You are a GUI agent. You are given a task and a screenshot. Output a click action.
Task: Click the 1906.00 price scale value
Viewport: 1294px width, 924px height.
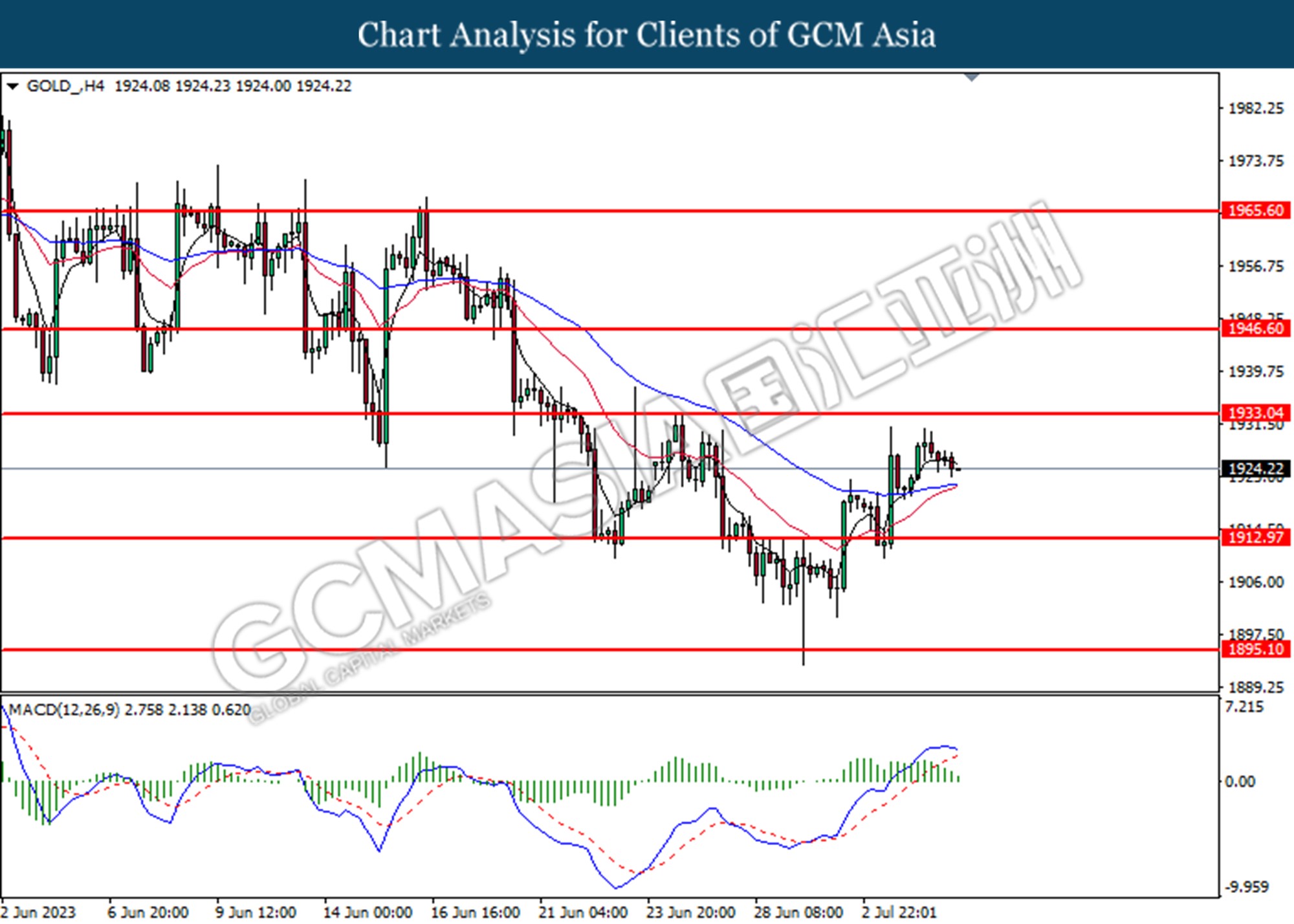1256,582
